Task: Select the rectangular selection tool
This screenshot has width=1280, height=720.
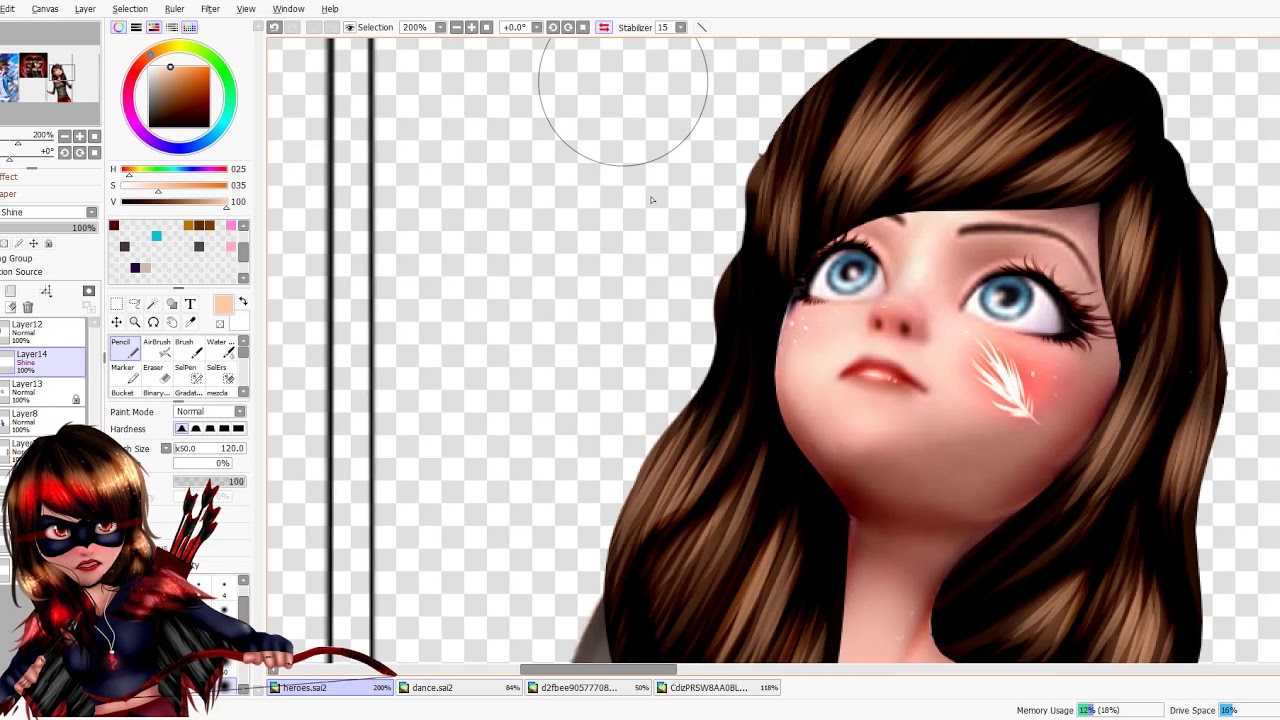Action: pyautogui.click(x=116, y=304)
